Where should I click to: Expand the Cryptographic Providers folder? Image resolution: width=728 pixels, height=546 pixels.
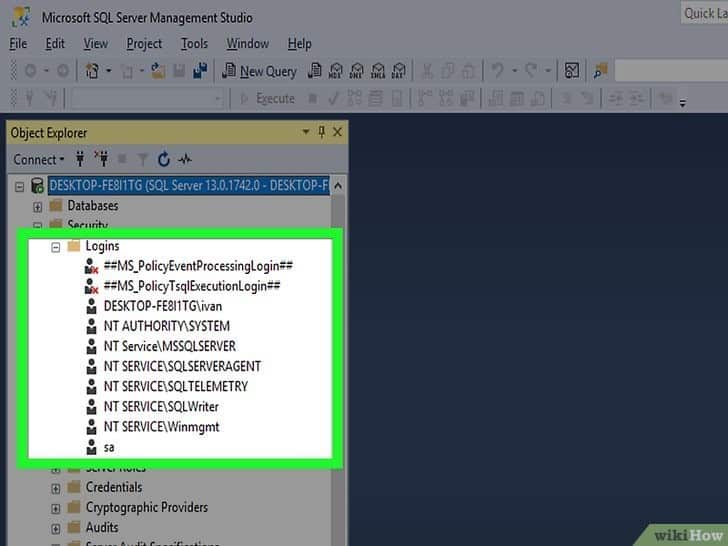point(56,509)
